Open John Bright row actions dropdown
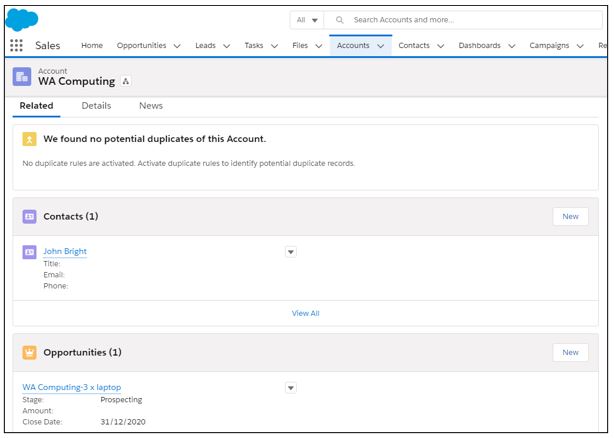614x438 pixels. (x=291, y=252)
